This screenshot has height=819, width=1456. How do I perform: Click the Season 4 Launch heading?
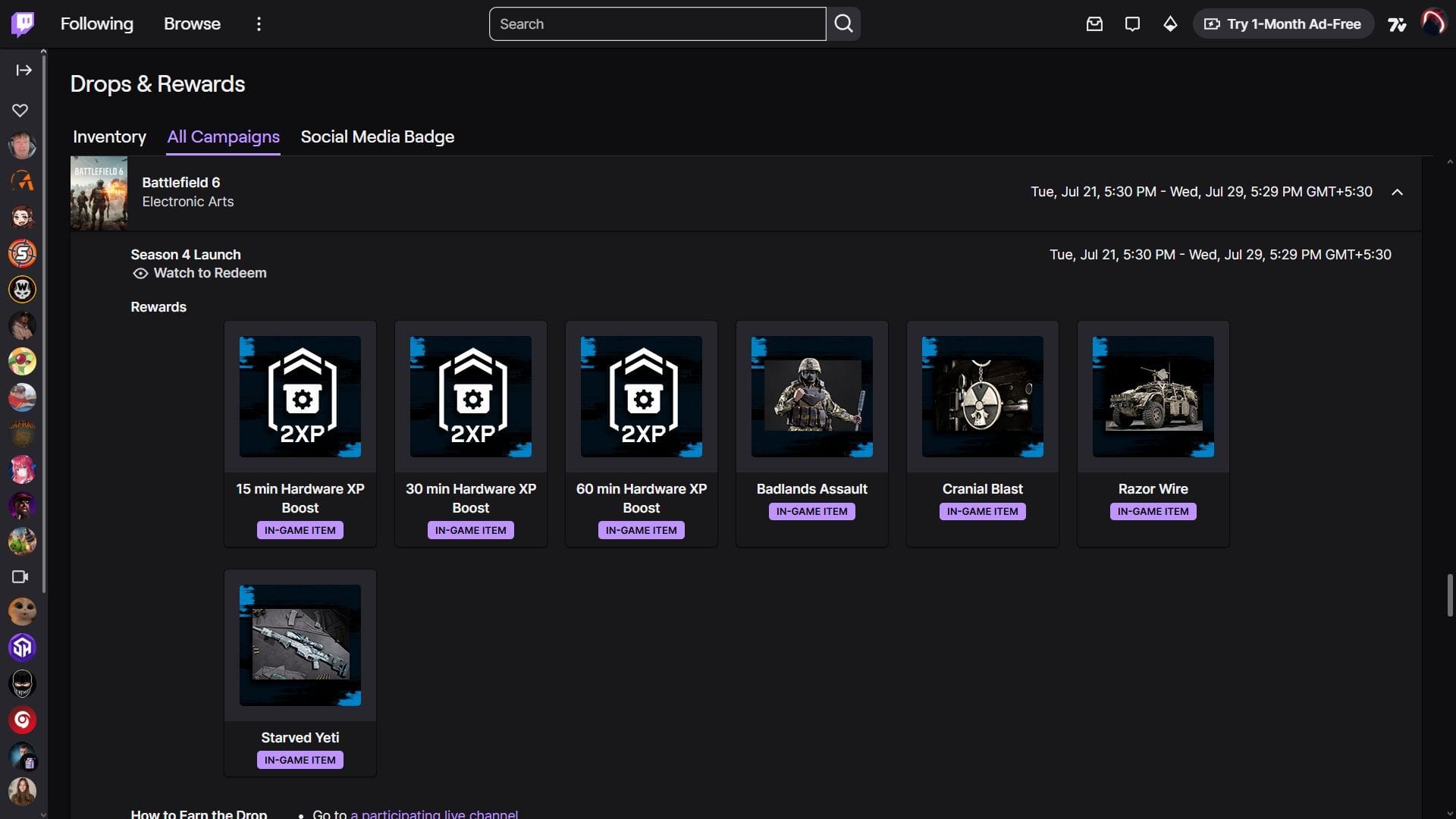tap(186, 255)
